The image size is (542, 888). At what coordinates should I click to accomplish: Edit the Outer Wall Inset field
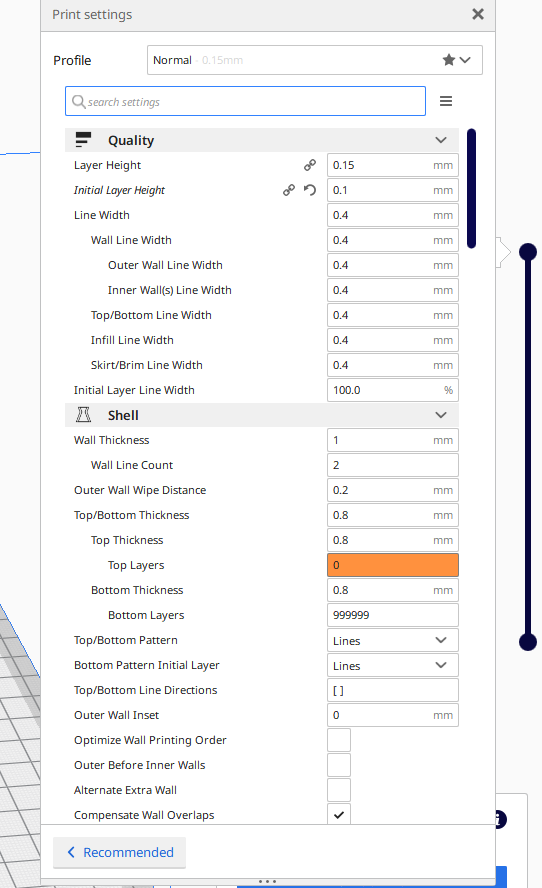tap(392, 715)
